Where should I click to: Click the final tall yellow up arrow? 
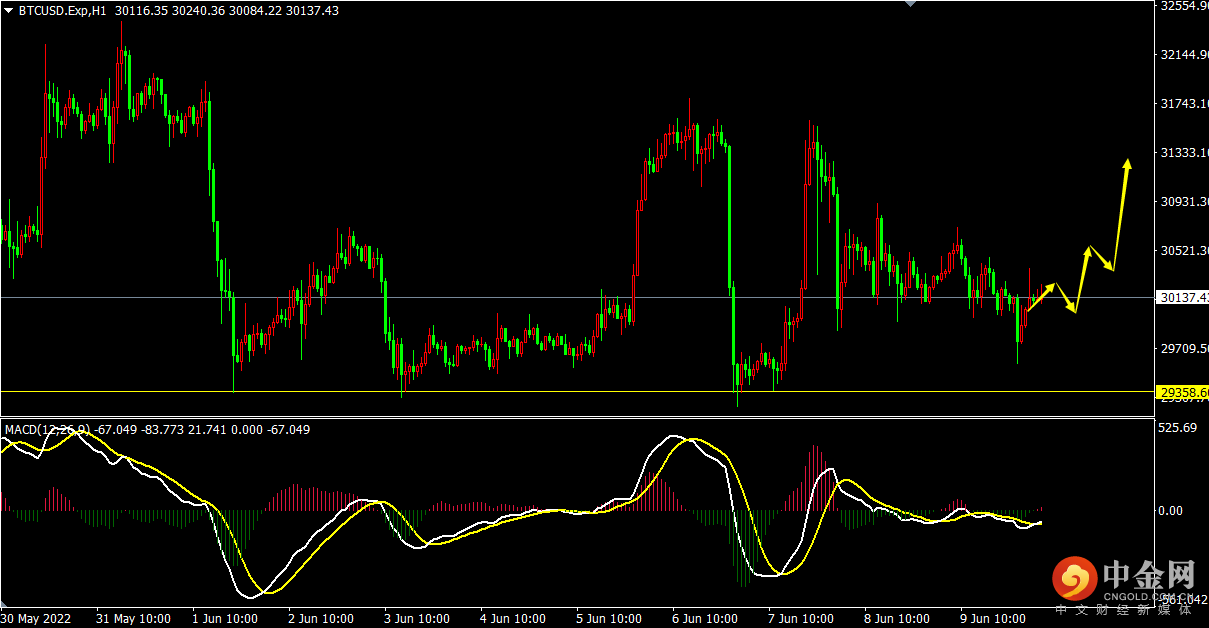pos(1122,215)
